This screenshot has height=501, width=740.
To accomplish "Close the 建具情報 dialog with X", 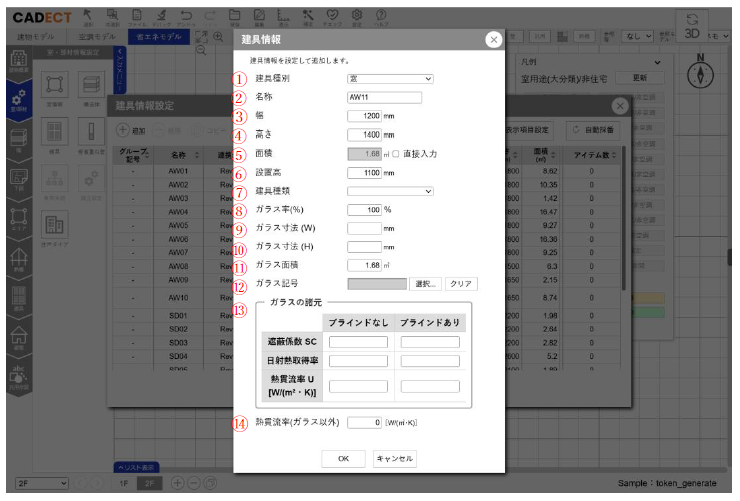I will [493, 39].
